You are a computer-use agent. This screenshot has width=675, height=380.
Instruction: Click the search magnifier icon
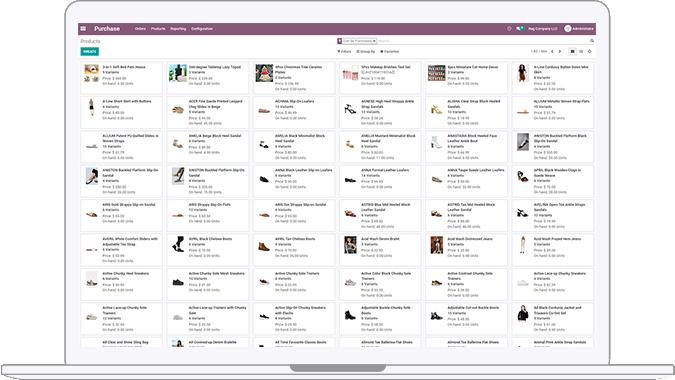(592, 41)
